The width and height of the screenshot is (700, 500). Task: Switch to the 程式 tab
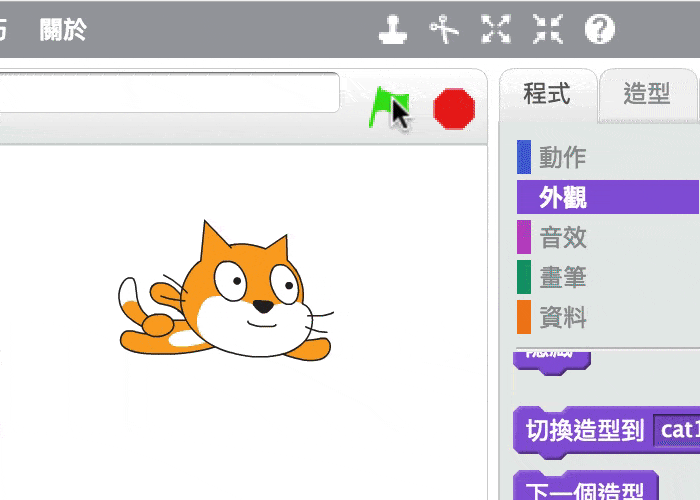(547, 94)
